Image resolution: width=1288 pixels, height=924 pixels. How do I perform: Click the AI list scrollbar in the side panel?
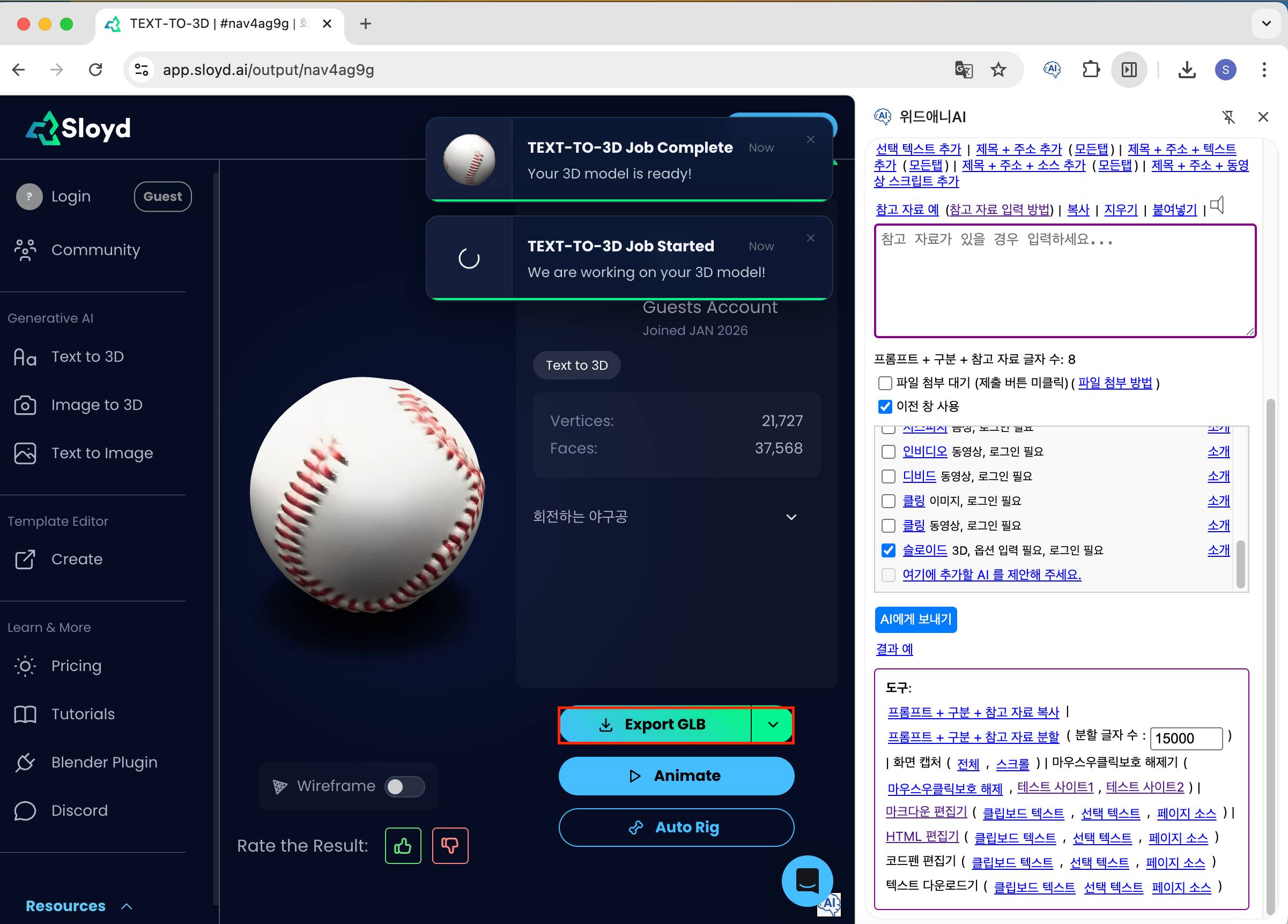1240,564
